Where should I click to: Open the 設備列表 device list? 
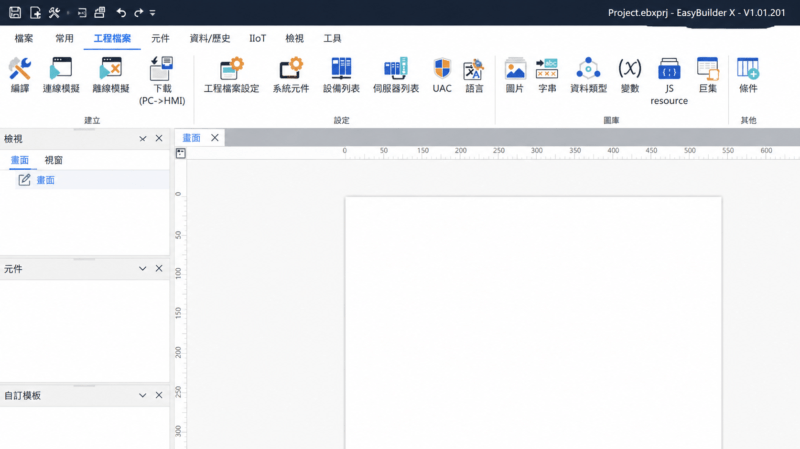341,75
